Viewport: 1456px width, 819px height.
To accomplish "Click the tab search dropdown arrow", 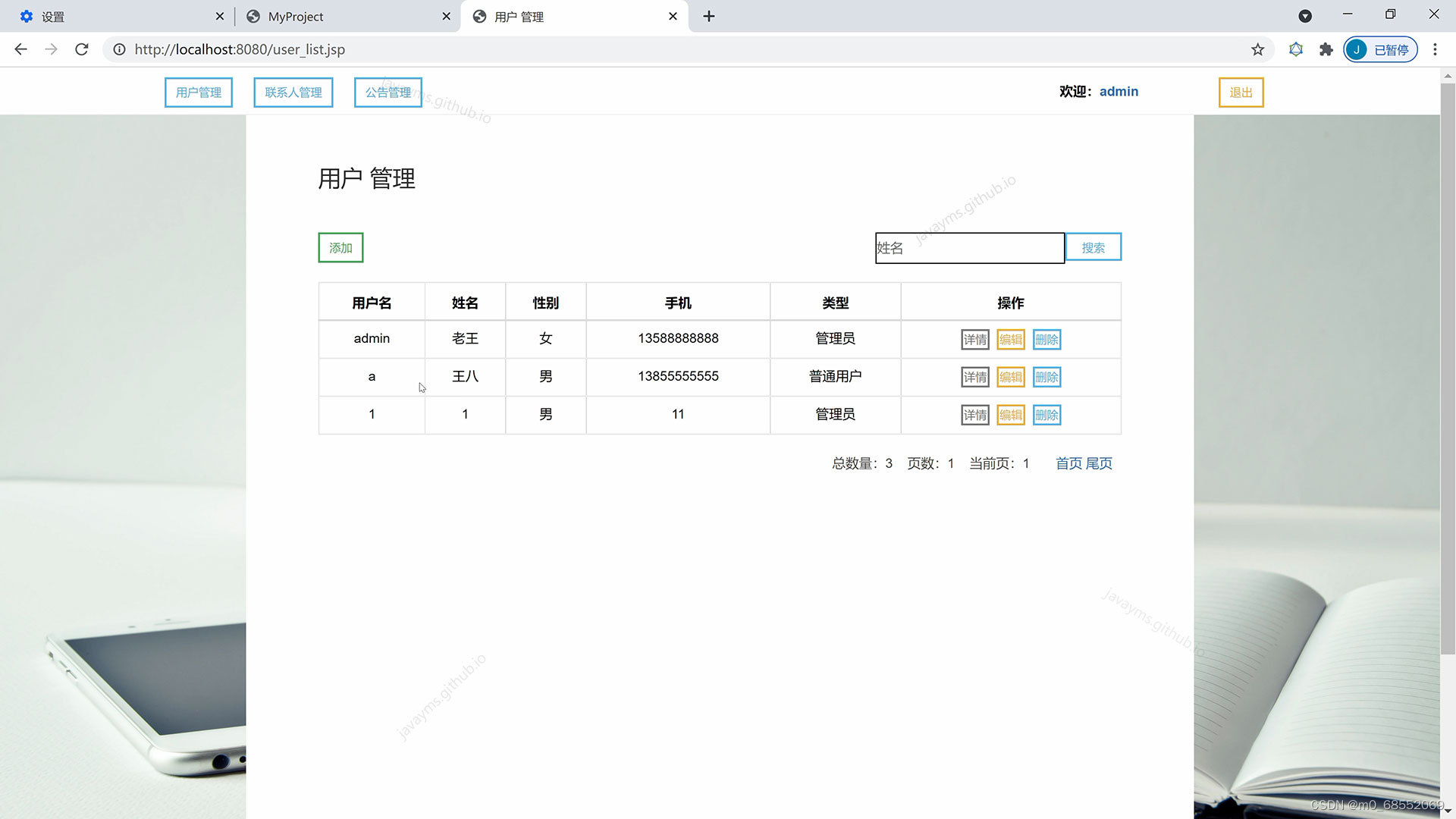I will pos(1305,16).
